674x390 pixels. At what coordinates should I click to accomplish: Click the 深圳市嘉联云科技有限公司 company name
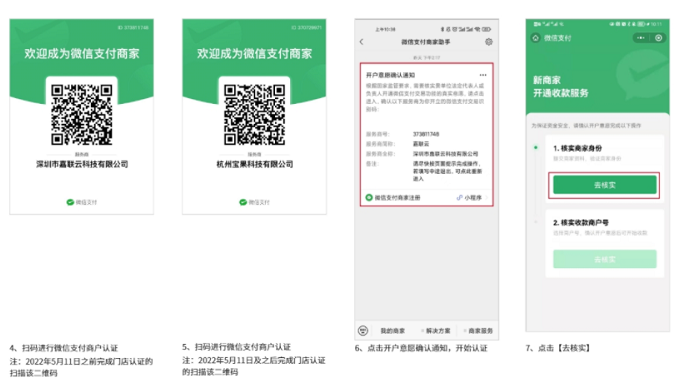(x=82, y=164)
